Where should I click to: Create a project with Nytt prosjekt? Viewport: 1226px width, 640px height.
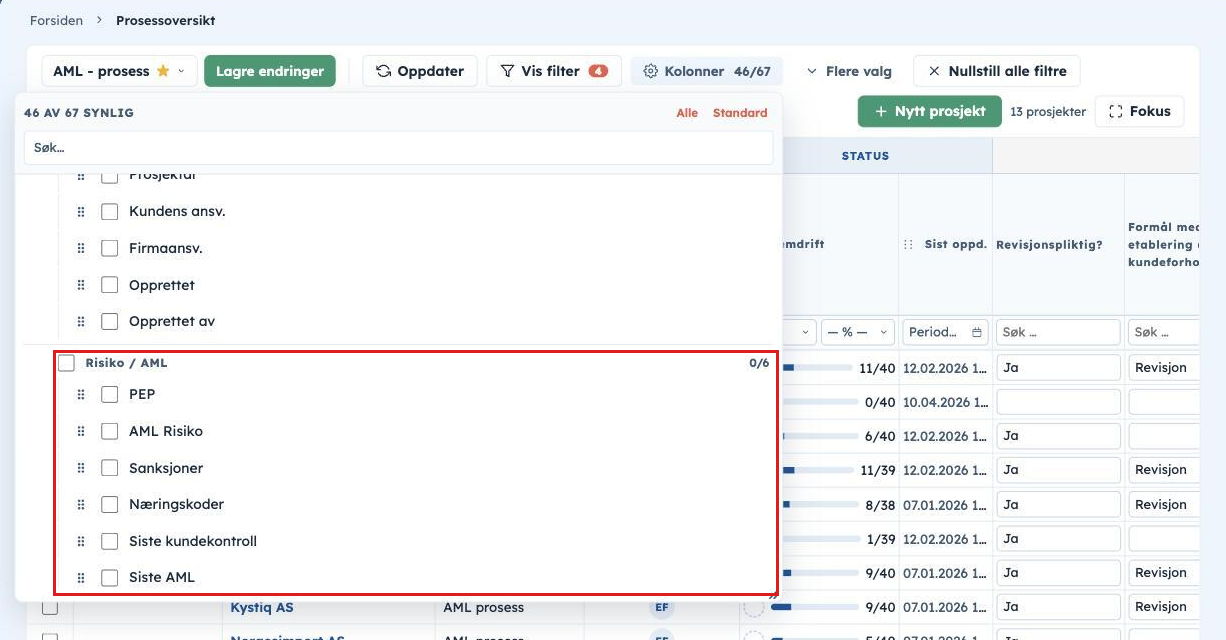[930, 111]
